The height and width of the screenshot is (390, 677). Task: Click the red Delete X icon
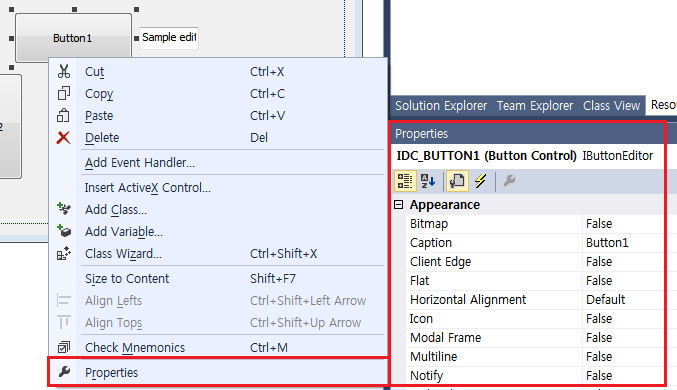pos(63,138)
